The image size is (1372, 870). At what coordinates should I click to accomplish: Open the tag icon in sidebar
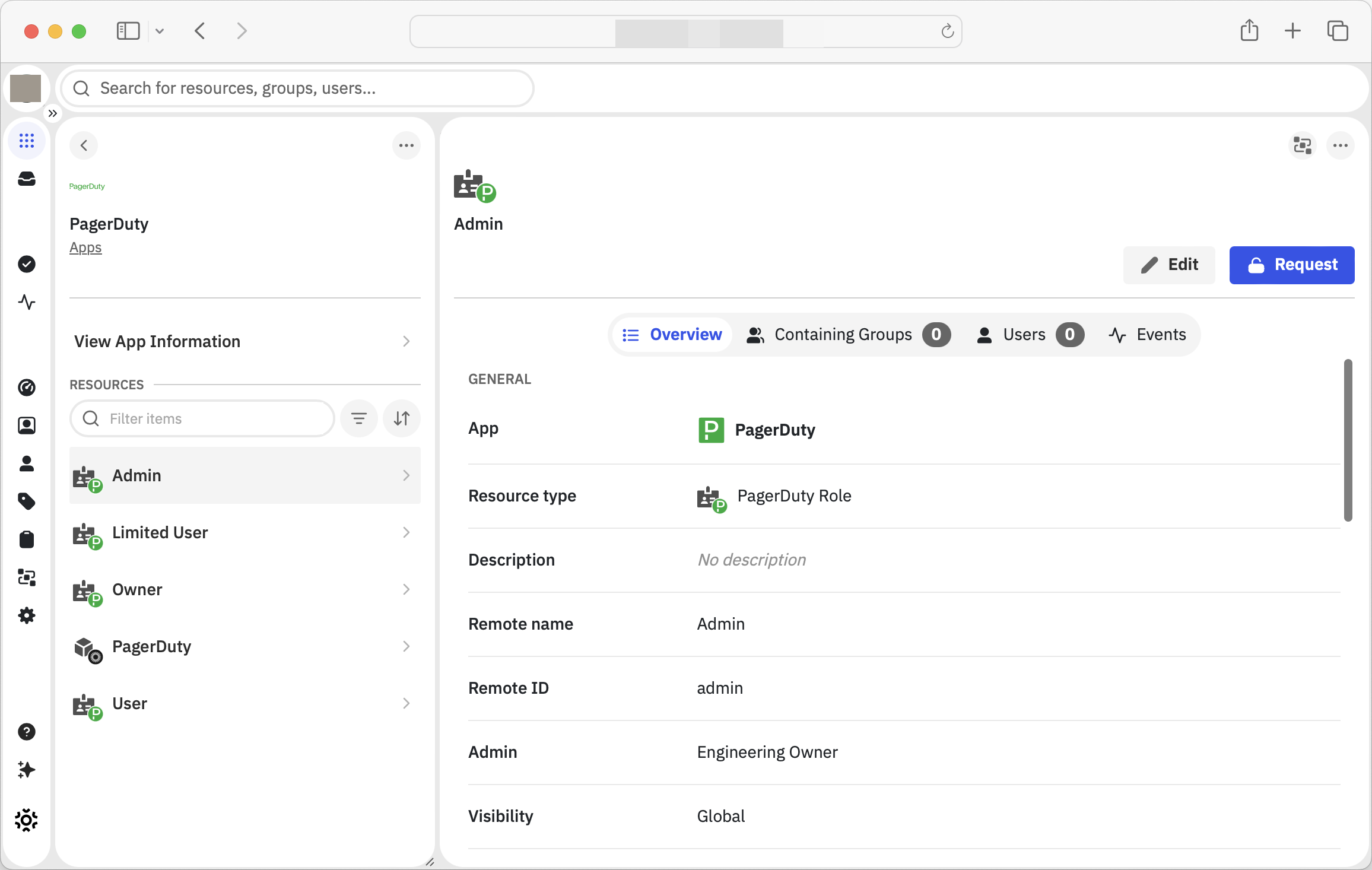click(x=27, y=501)
